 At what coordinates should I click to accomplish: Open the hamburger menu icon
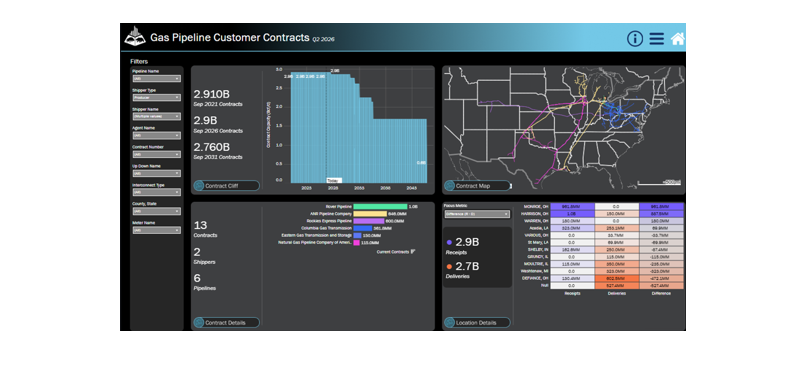656,38
